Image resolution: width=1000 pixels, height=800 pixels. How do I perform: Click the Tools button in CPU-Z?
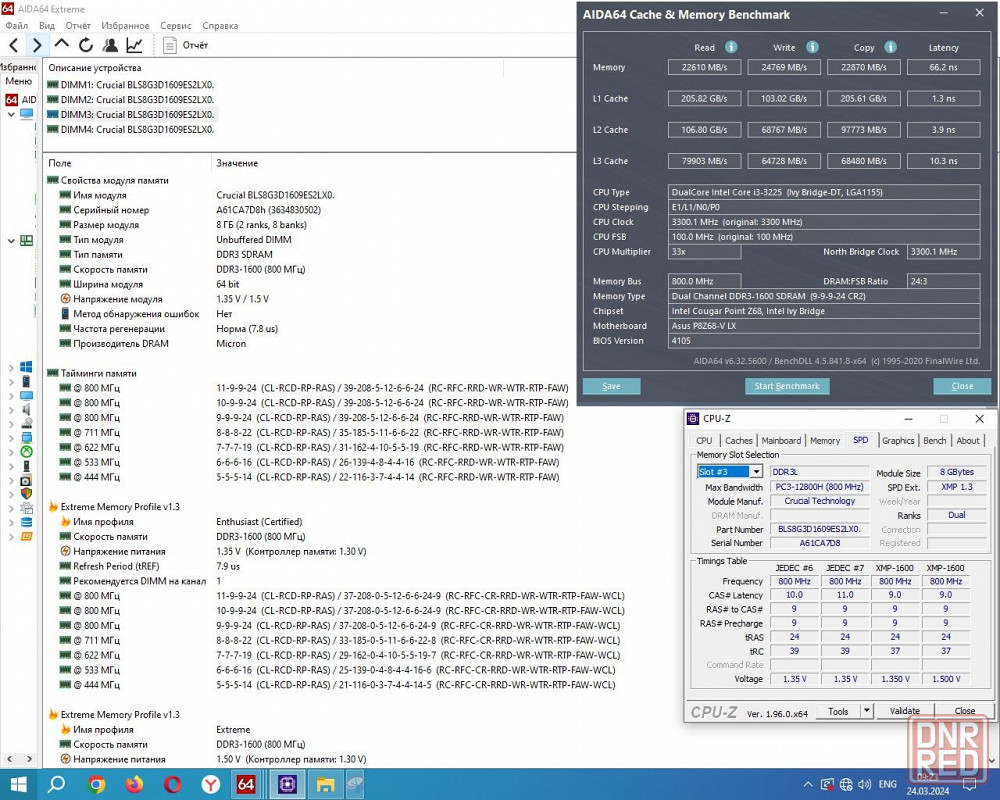(838, 711)
